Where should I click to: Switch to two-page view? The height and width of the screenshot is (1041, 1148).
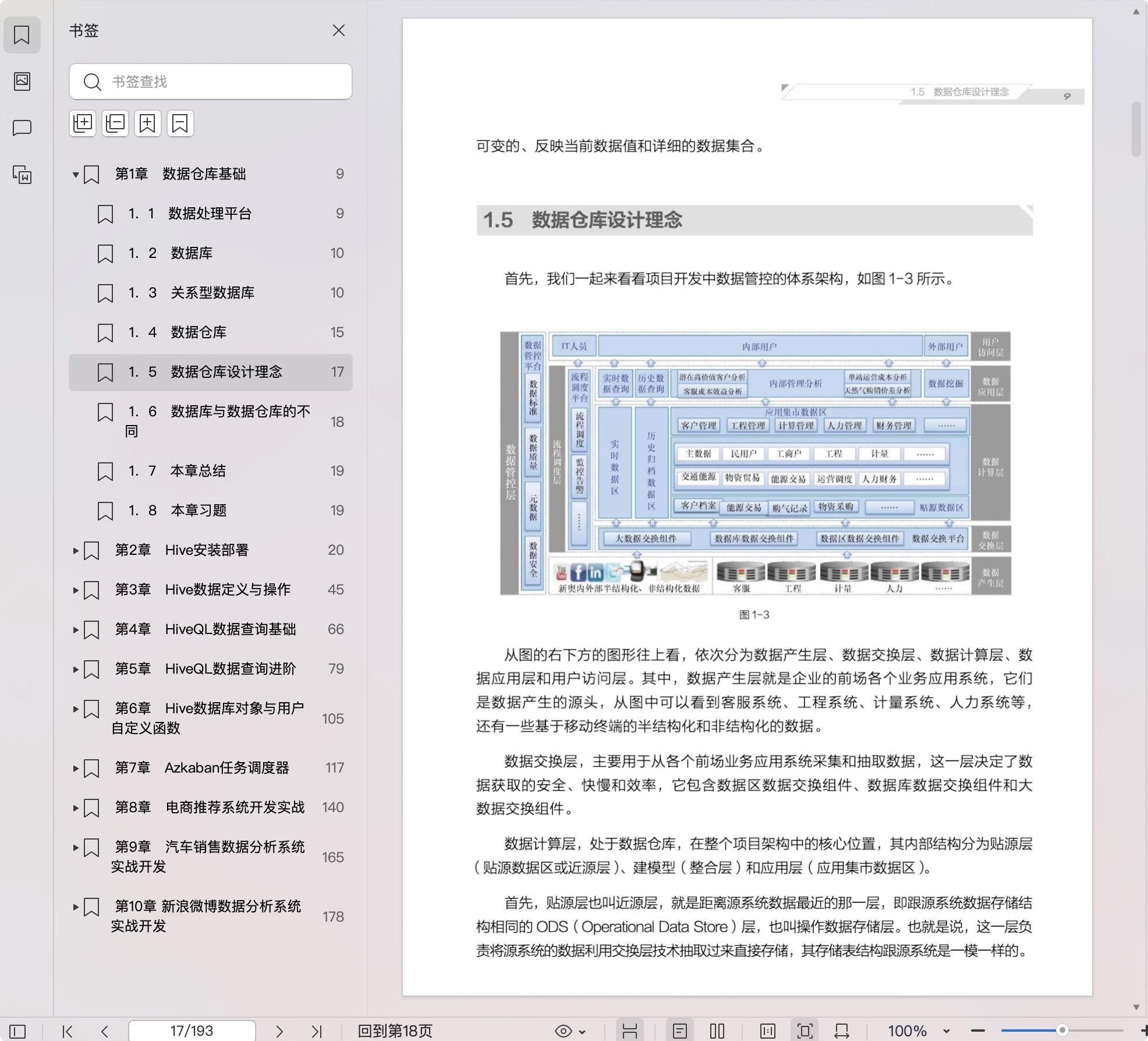pos(717,1031)
